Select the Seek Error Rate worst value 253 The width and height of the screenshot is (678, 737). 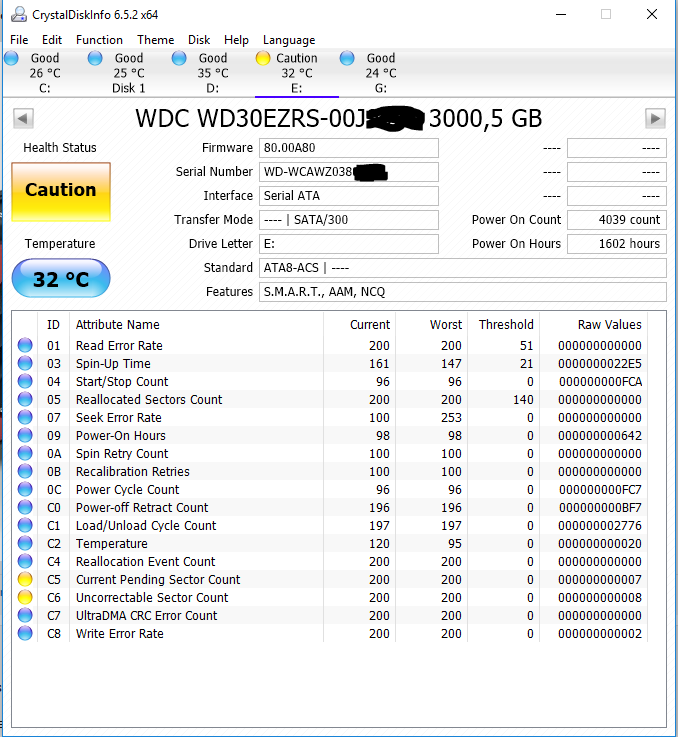coord(451,417)
